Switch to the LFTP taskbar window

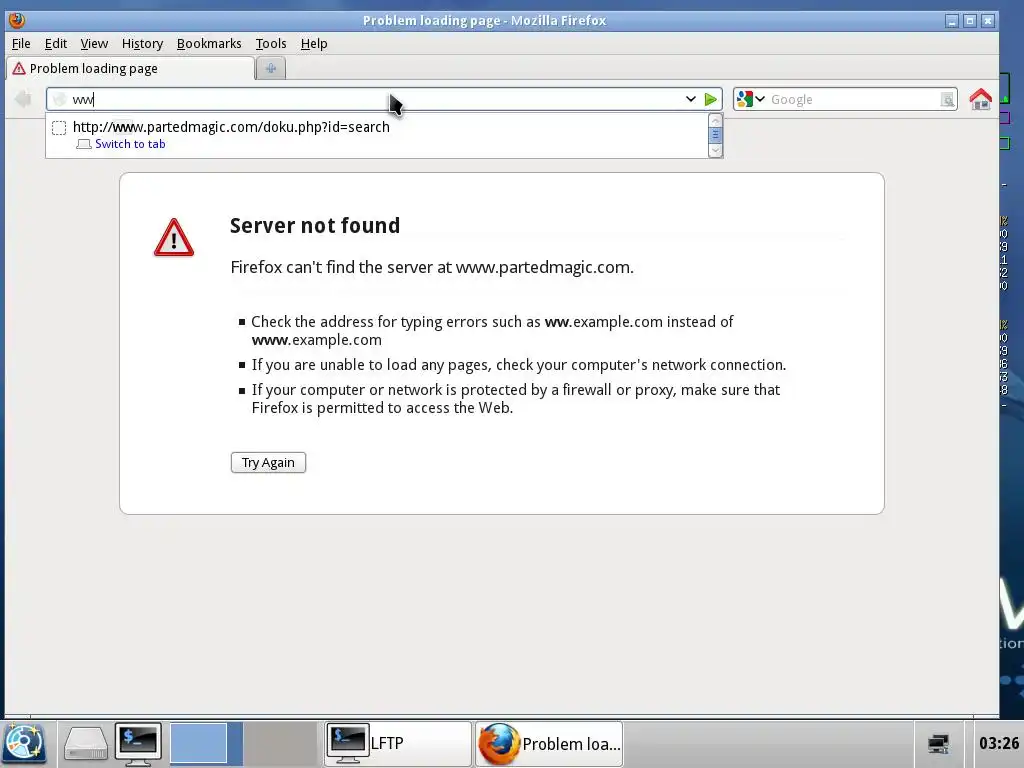click(398, 743)
